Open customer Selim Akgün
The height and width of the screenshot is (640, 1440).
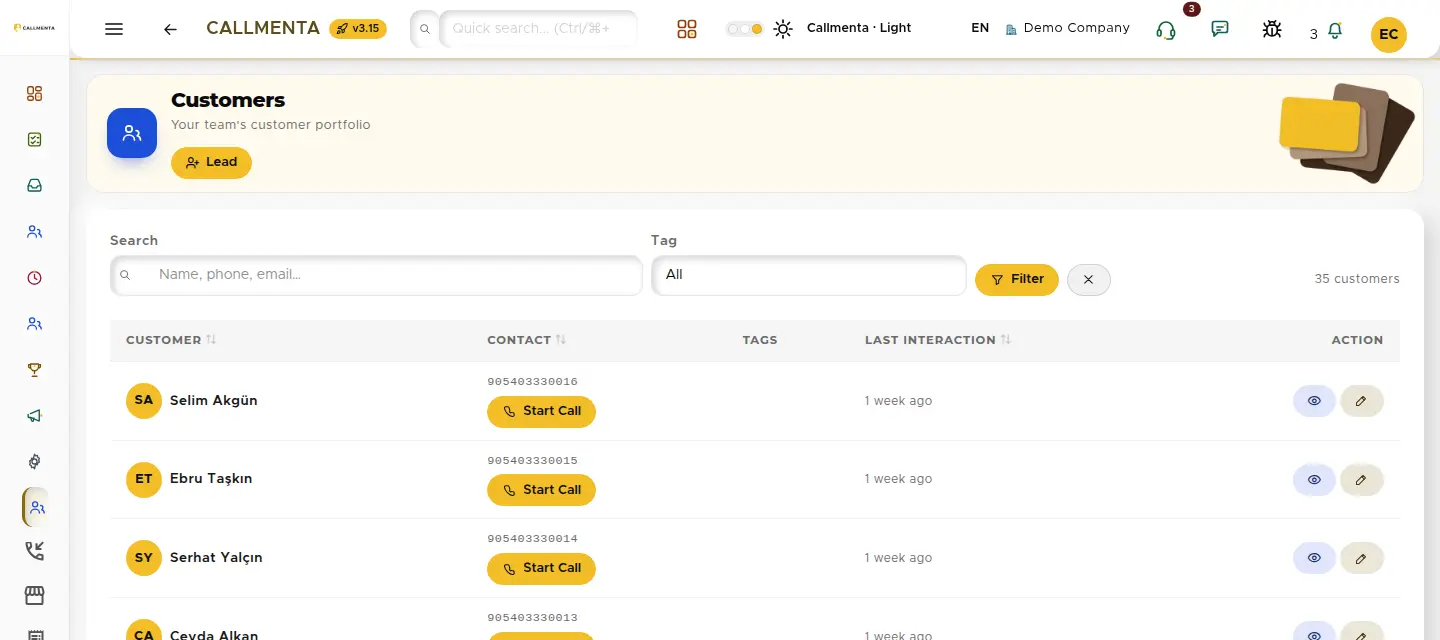point(214,400)
